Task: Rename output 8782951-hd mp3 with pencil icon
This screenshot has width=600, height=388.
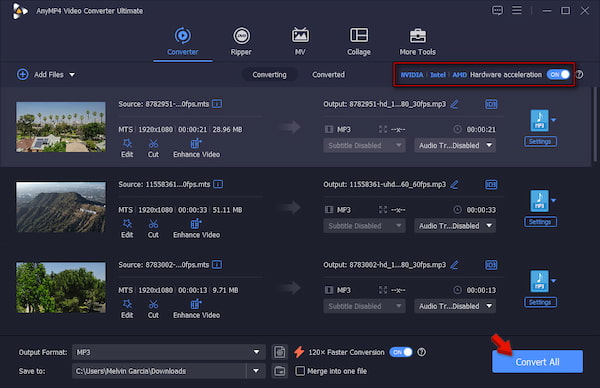Action: coord(454,104)
